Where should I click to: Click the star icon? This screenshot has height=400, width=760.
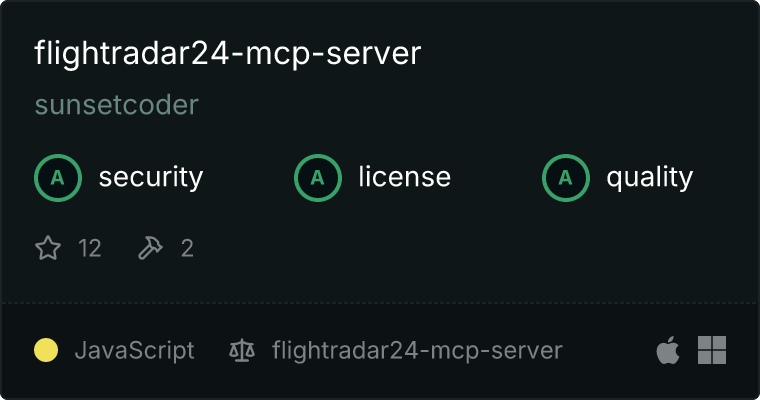pyautogui.click(x=48, y=248)
